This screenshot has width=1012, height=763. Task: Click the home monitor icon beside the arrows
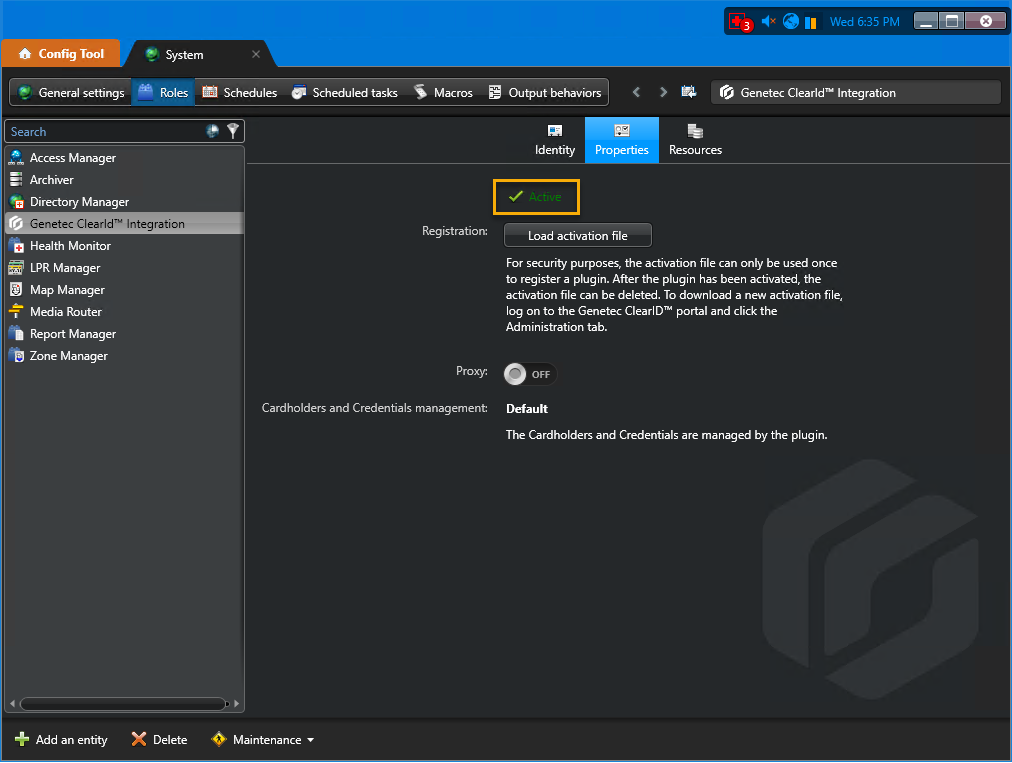click(689, 92)
